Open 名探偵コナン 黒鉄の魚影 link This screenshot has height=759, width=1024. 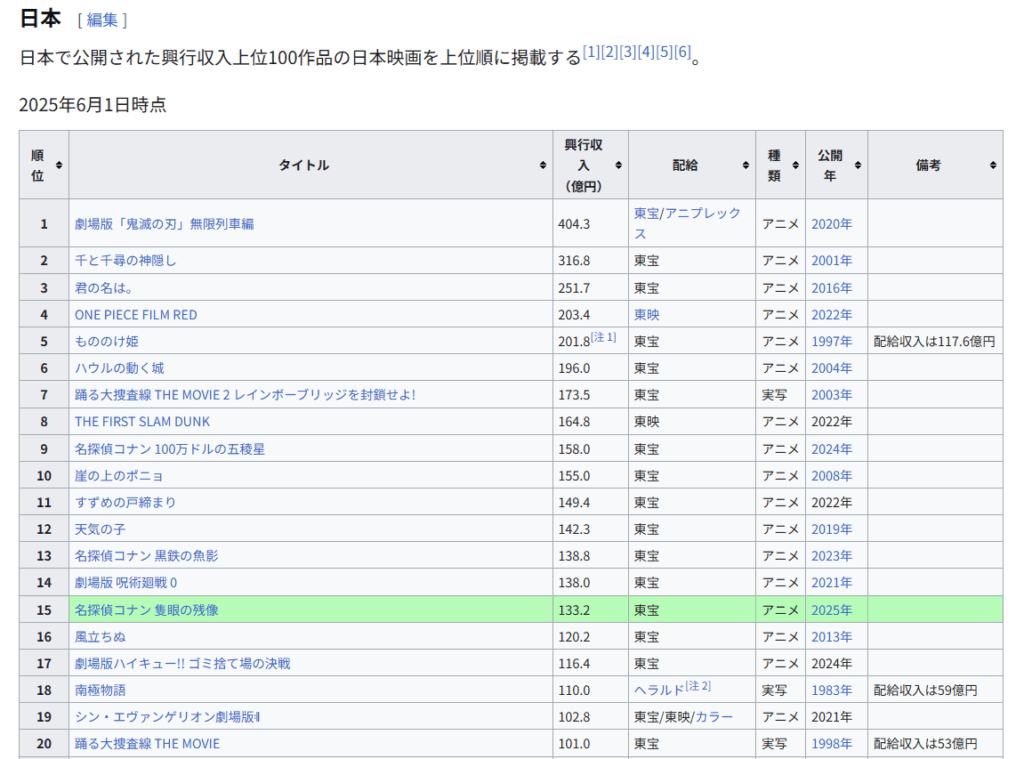(146, 557)
